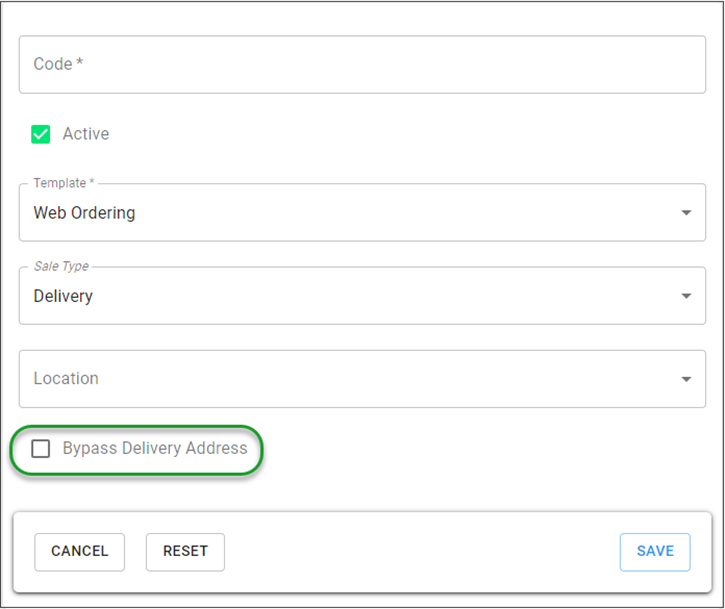The image size is (725, 609).
Task: Click the Bypass Delivery Address label text
Action: click(155, 449)
